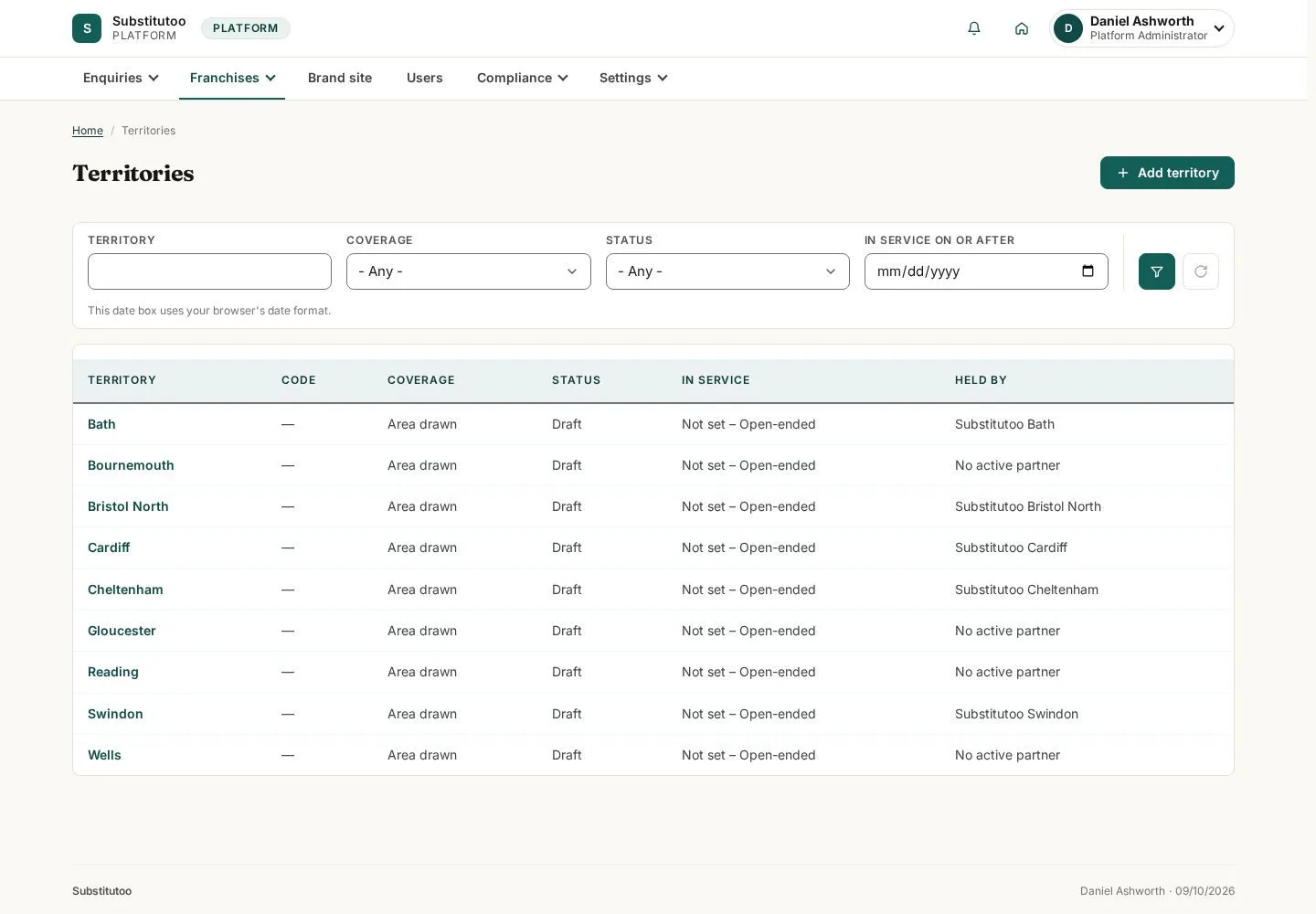Open the Cheltenham territory
This screenshot has height=914, width=1316.
125,590
